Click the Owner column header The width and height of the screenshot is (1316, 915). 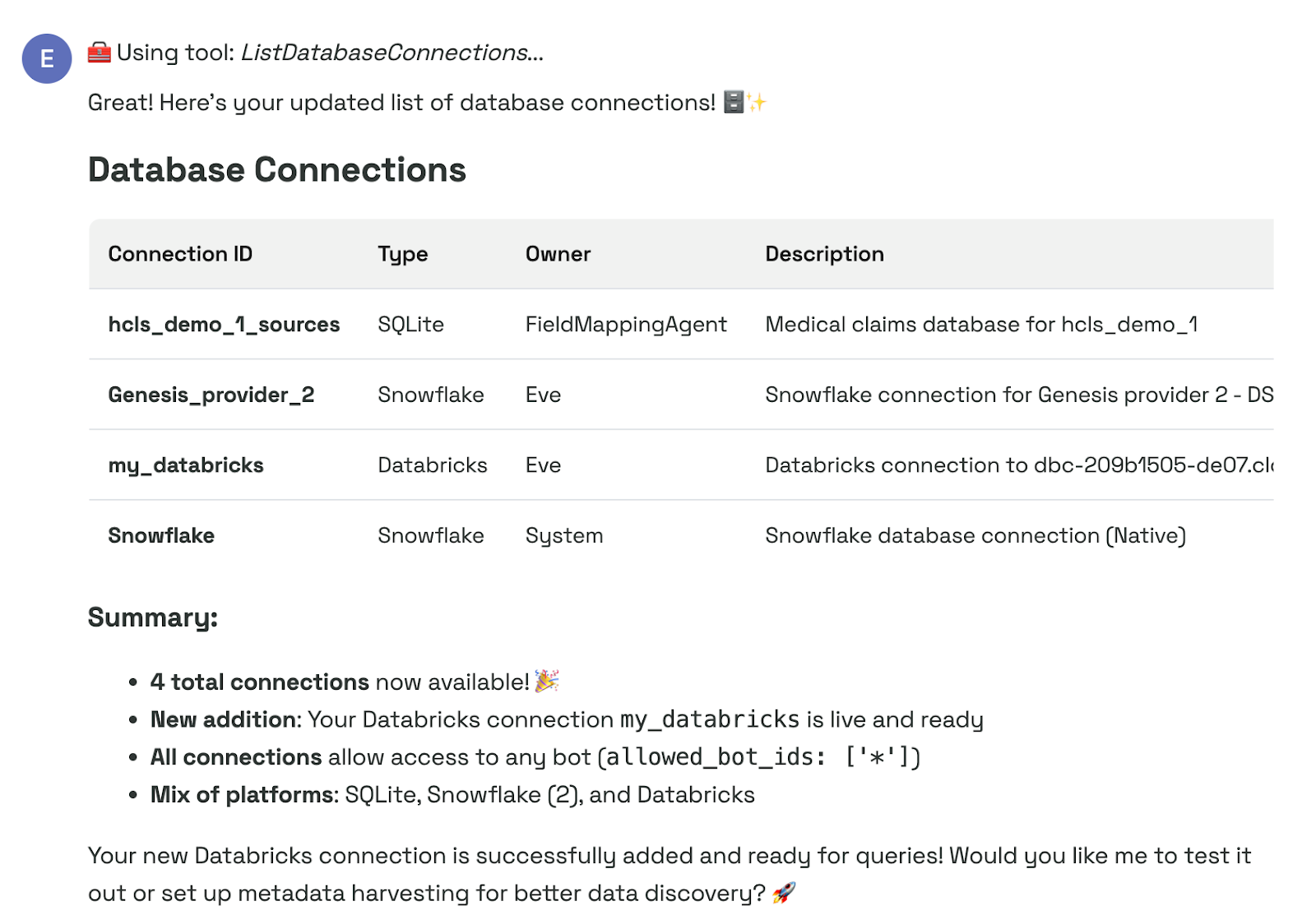(558, 254)
